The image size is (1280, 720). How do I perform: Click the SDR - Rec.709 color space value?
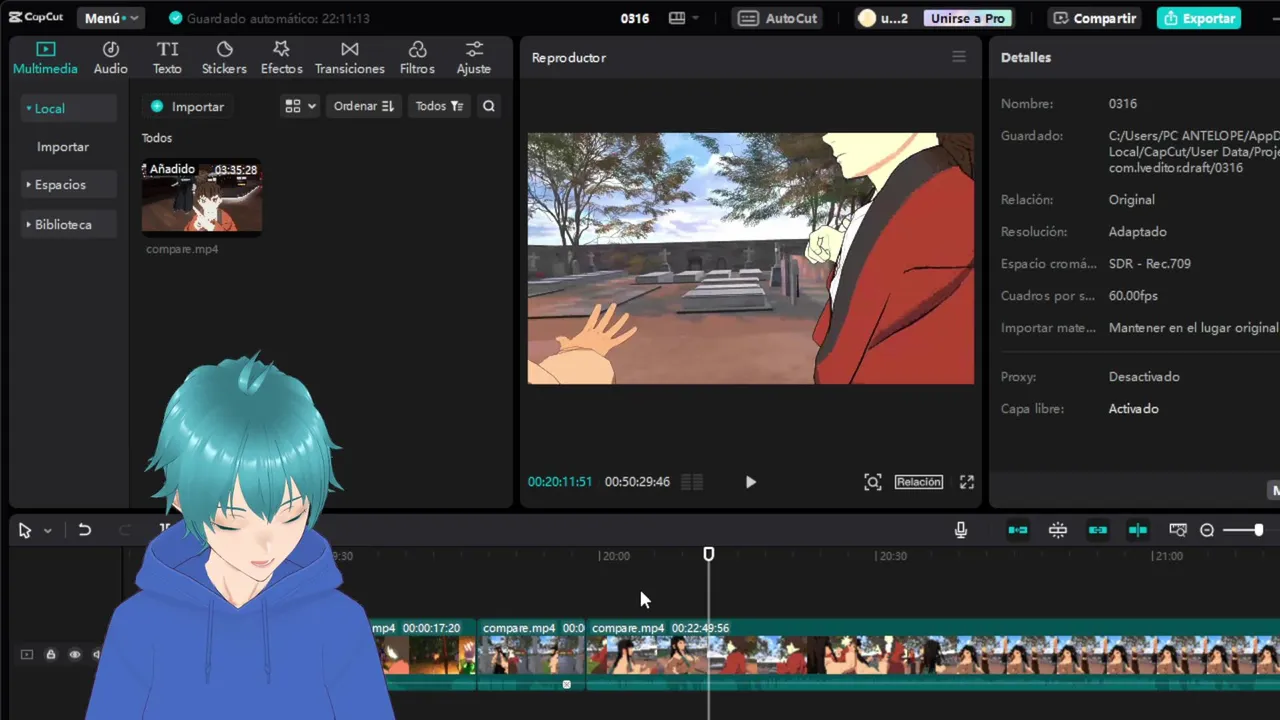click(1150, 264)
